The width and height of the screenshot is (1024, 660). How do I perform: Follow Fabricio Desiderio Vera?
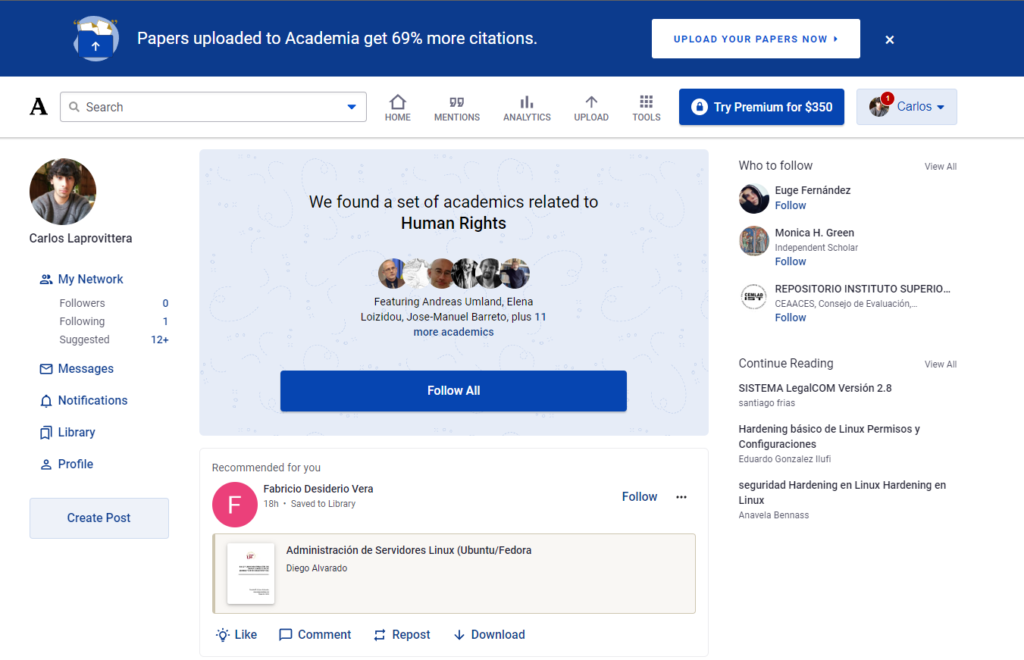(639, 497)
